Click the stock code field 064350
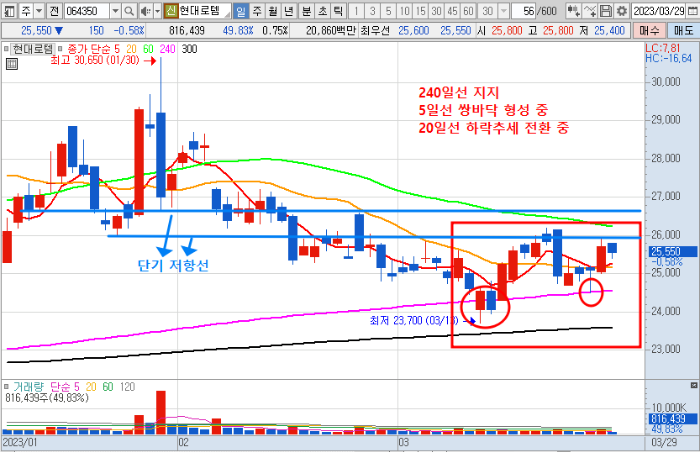The width and height of the screenshot is (700, 452). pyautogui.click(x=87, y=11)
